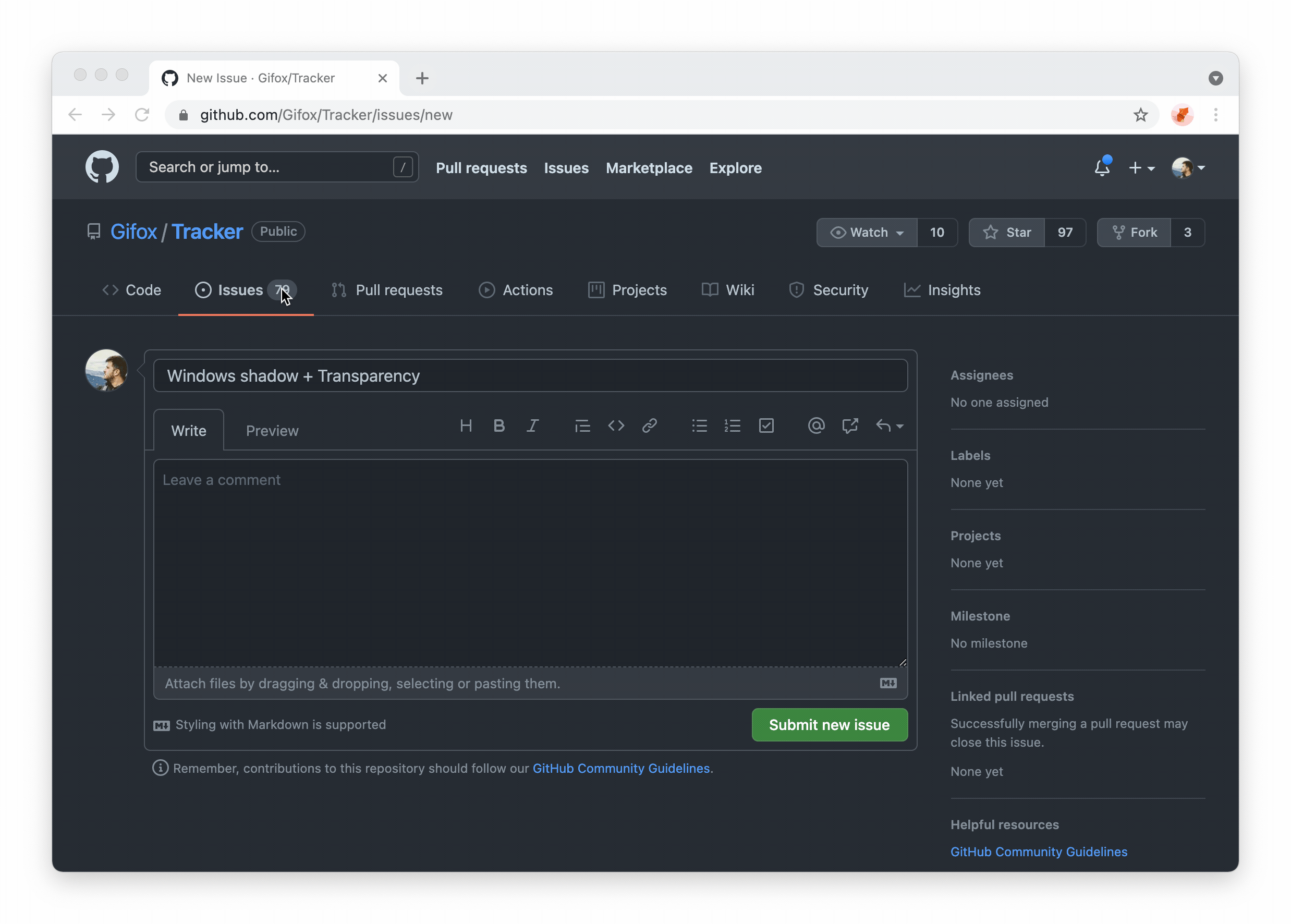The width and height of the screenshot is (1291, 924).
Task: Insert a quote block
Action: [x=582, y=425]
